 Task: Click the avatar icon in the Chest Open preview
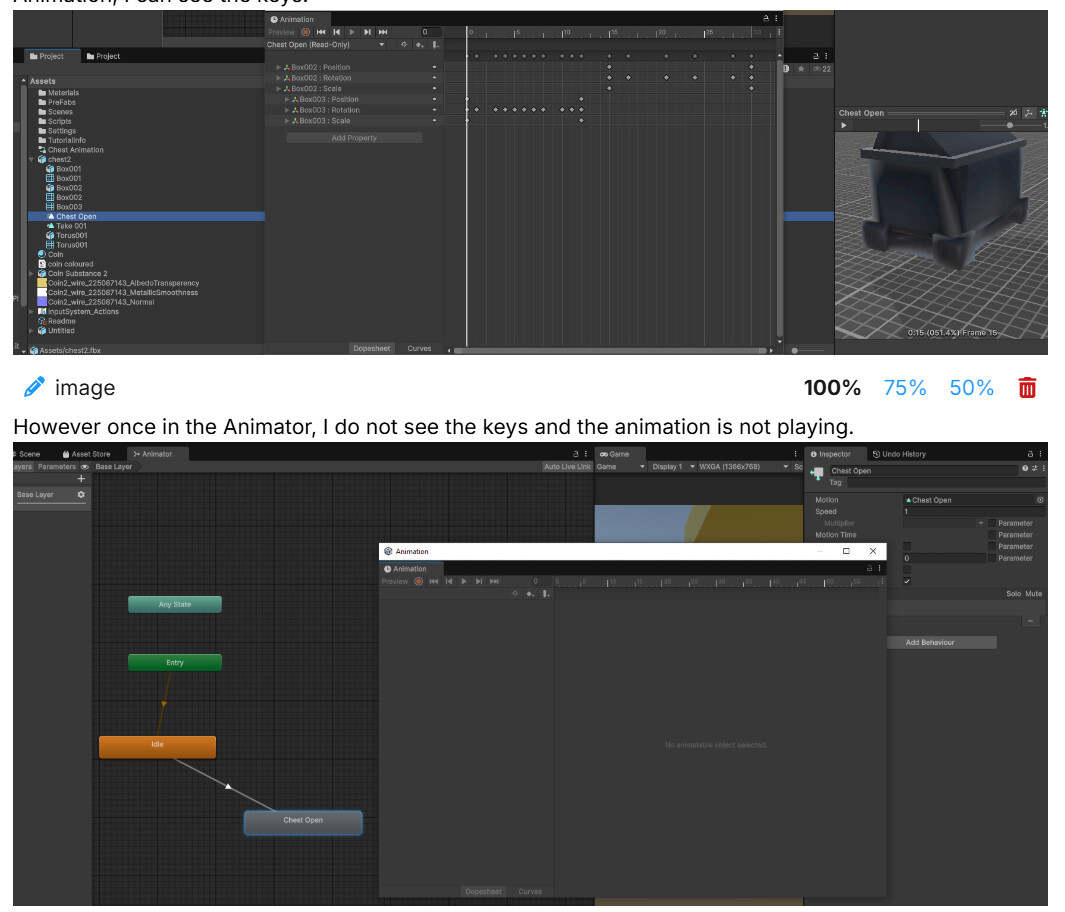click(1043, 113)
